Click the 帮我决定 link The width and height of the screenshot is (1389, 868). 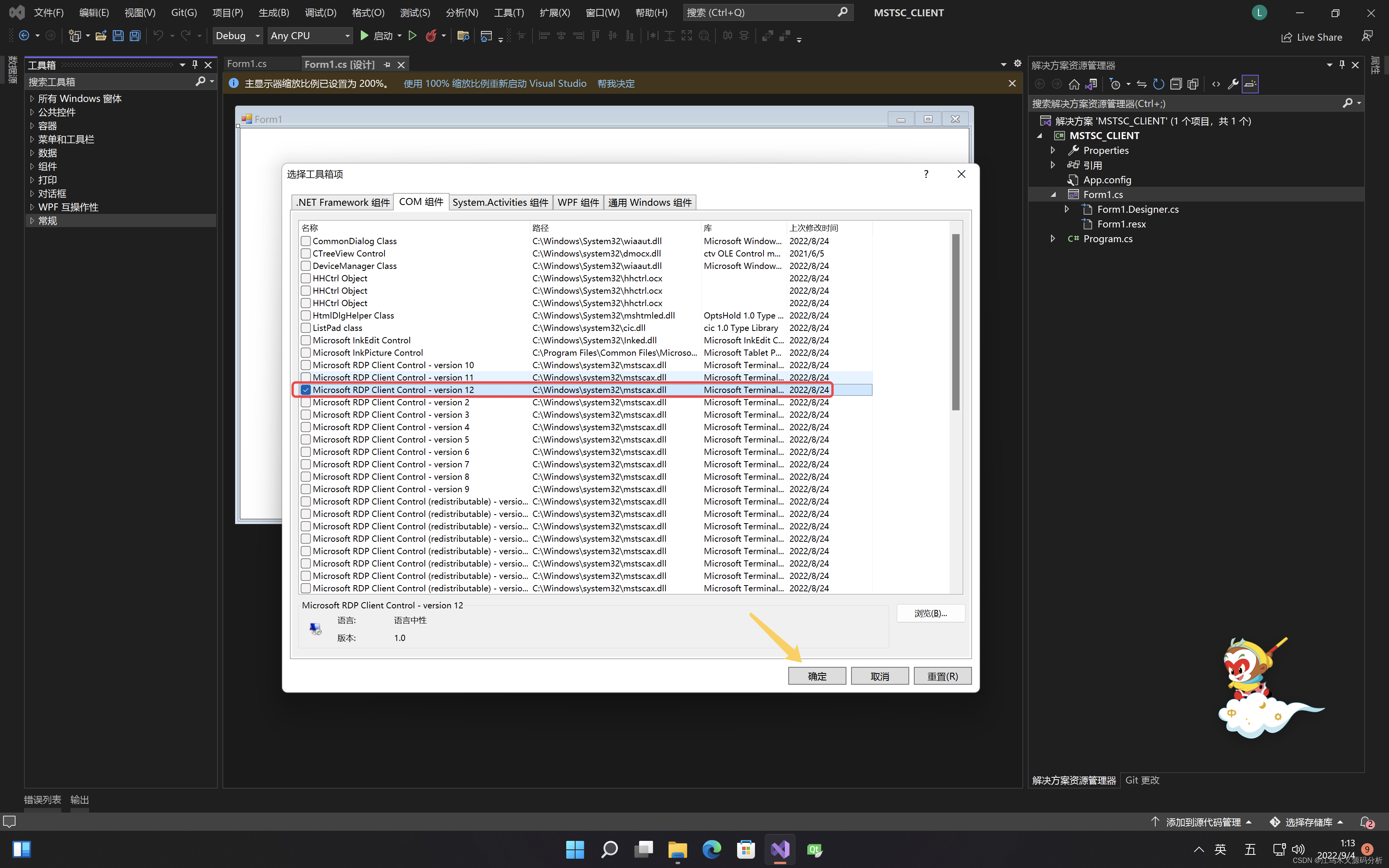pos(616,84)
